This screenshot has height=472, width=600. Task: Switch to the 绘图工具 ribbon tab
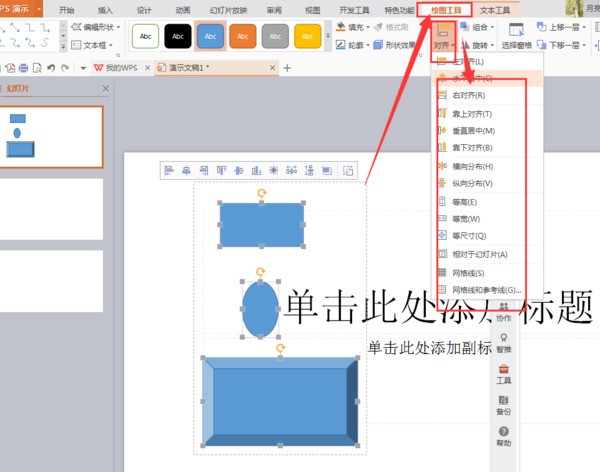(x=446, y=9)
